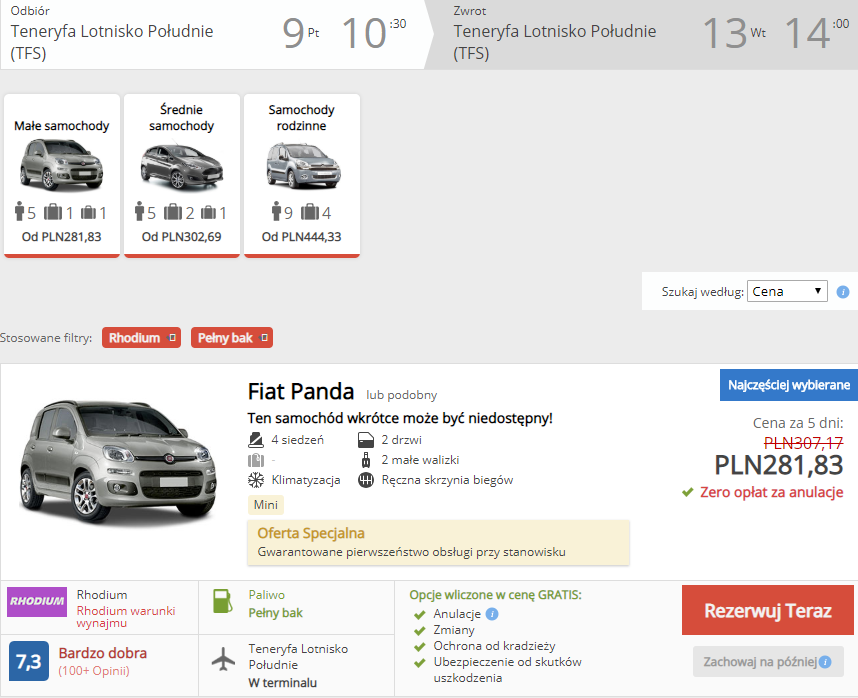Click the Pełny bak fuel policy text
Screen dimensions: 858x698
coord(275,613)
